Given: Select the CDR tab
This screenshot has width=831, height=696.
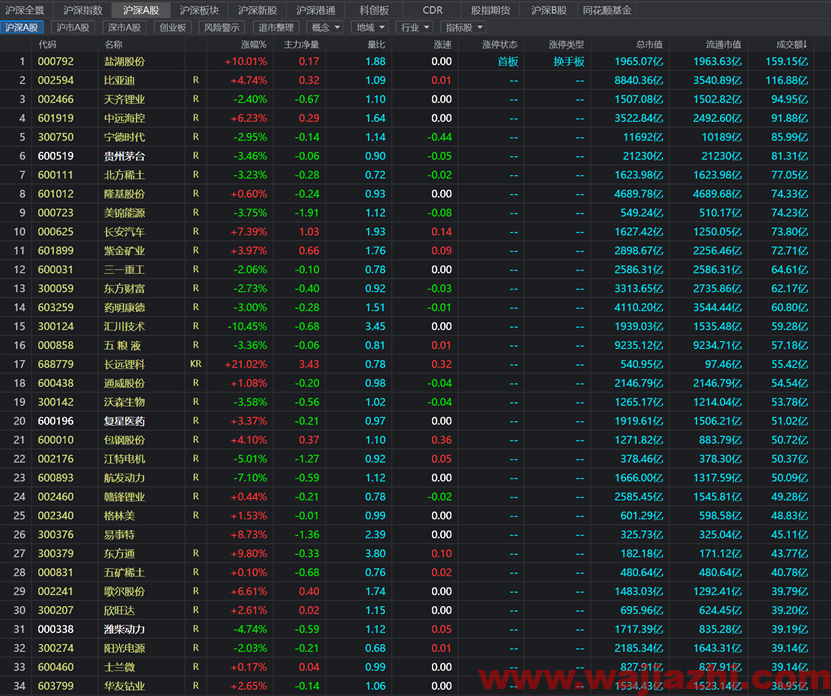Looking at the screenshot, I should click(432, 10).
